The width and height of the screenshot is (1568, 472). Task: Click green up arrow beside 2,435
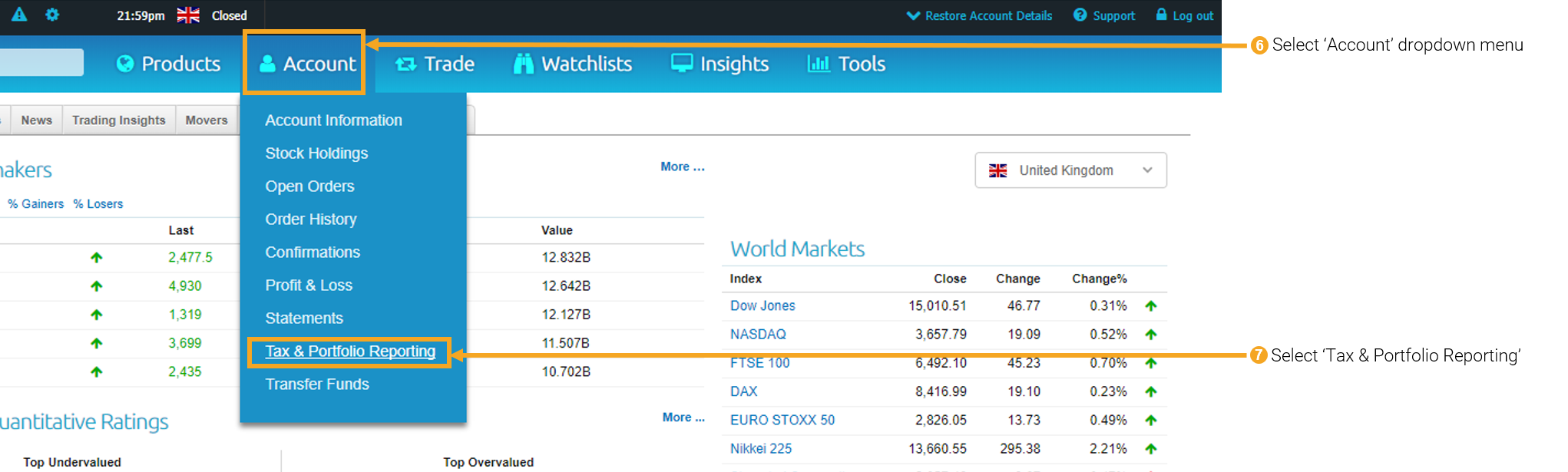pos(96,371)
